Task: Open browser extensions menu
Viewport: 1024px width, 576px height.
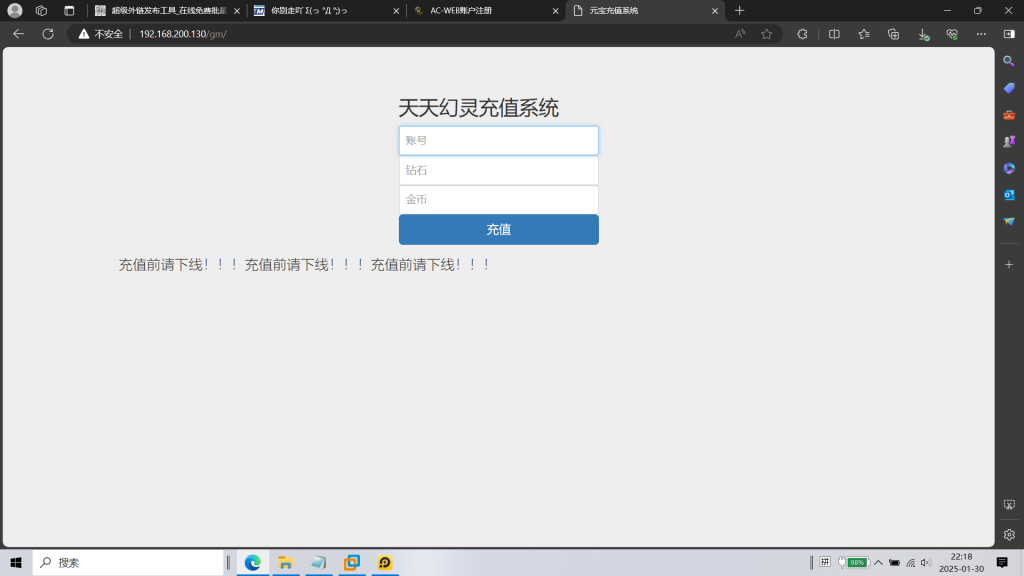Action: pos(802,33)
